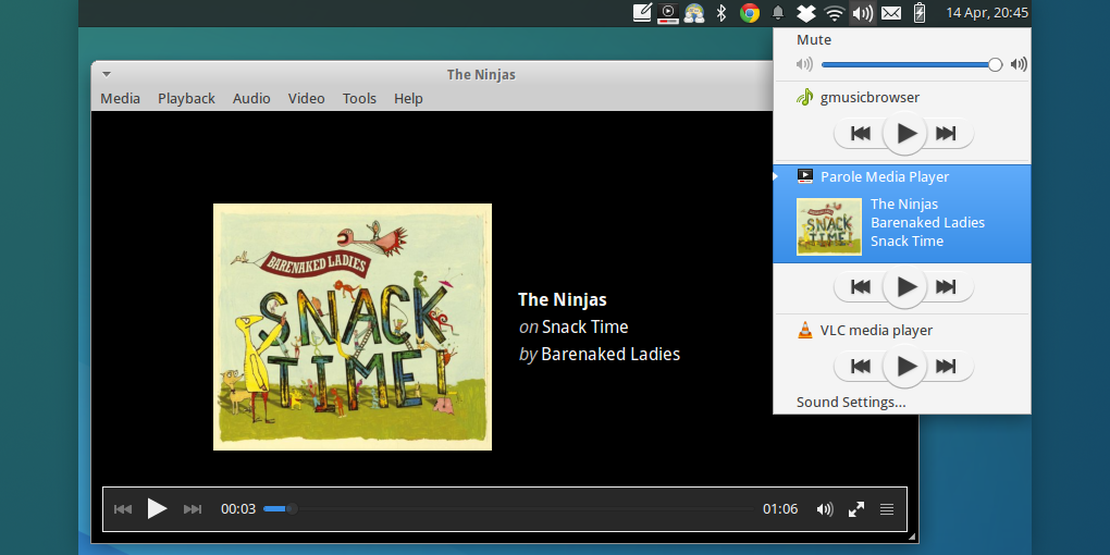The image size is (1110, 555).
Task: Click the elapsed time 00:03
Action: point(238,509)
